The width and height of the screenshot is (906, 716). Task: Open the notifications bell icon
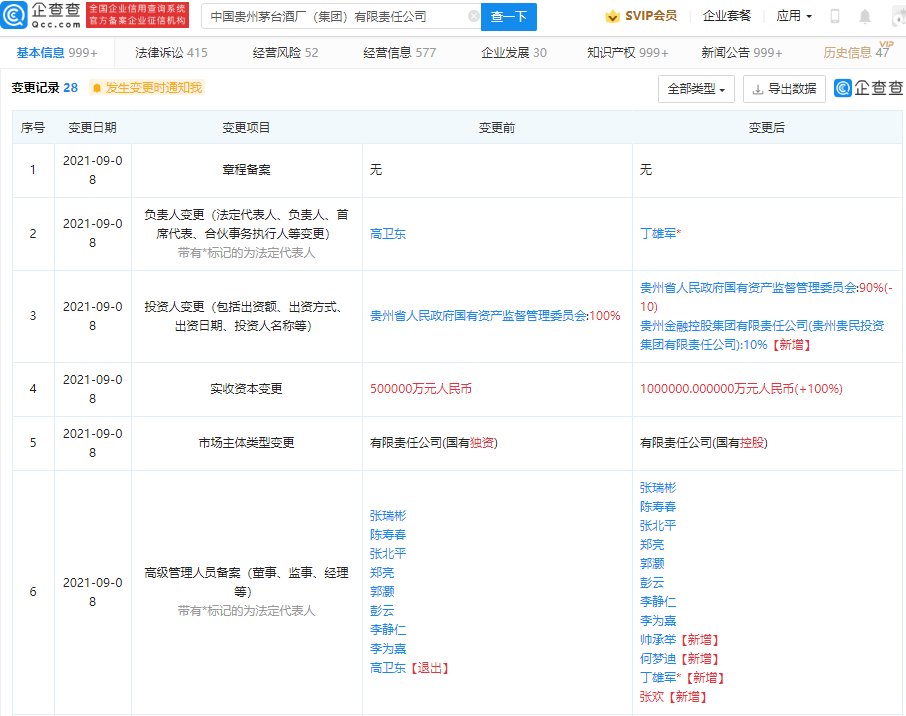pos(864,16)
